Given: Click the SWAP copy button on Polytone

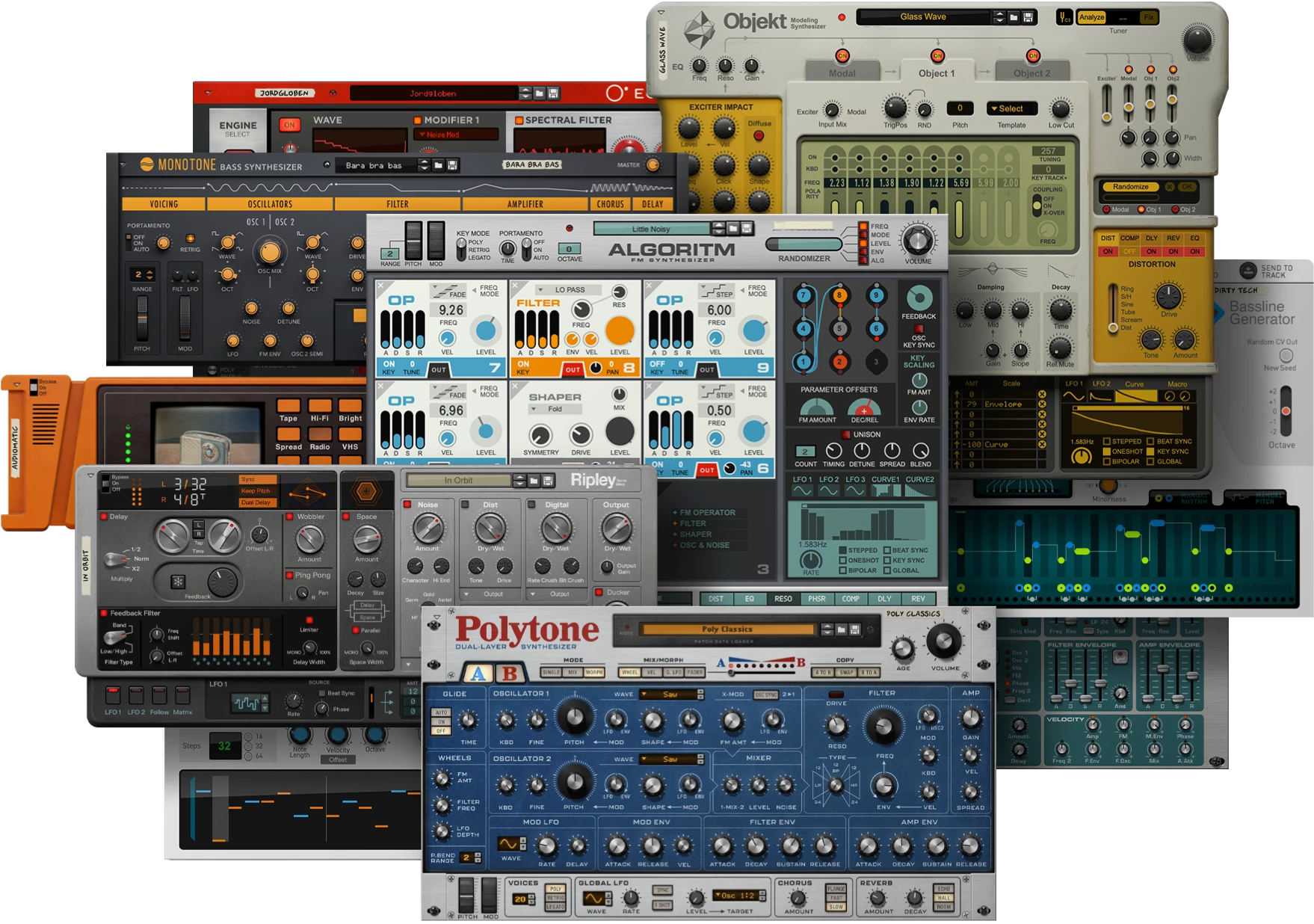Looking at the screenshot, I should point(845,673).
